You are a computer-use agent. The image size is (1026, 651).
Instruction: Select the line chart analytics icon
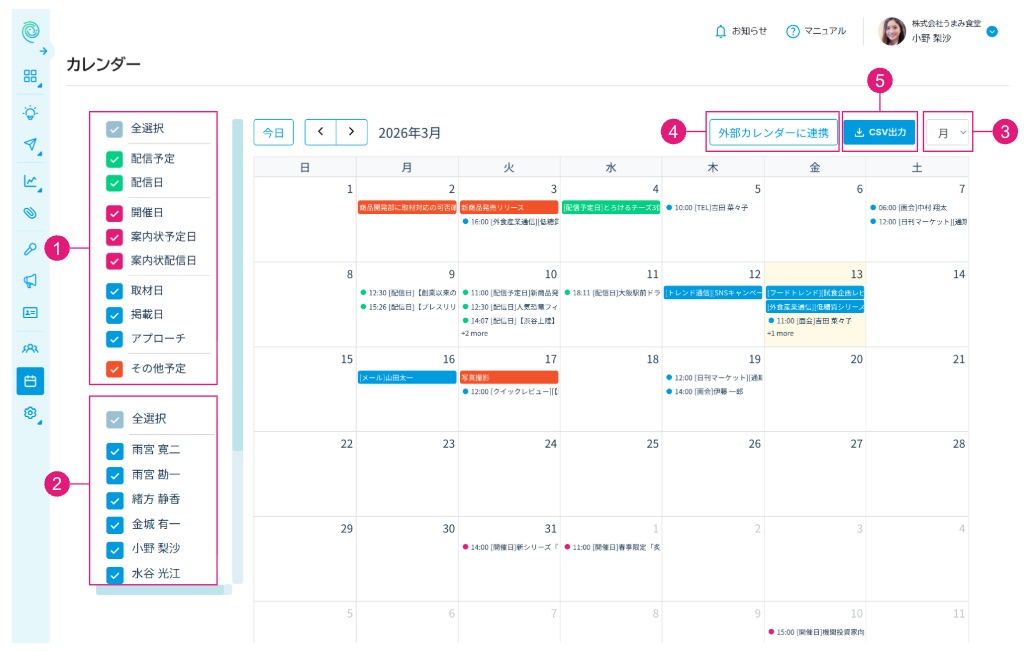click(x=30, y=181)
